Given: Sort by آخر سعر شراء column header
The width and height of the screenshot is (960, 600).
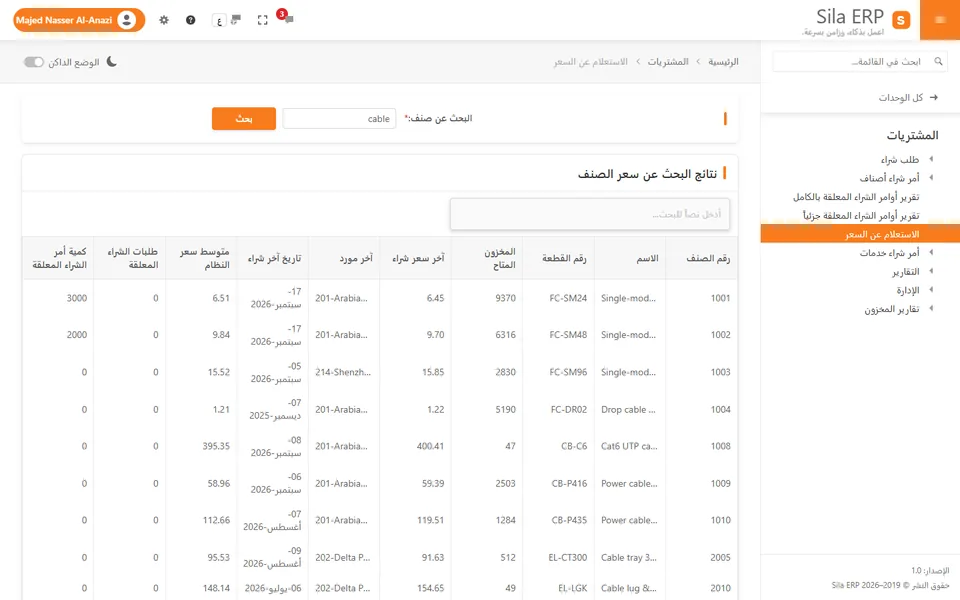Looking at the screenshot, I should click(x=418, y=258).
